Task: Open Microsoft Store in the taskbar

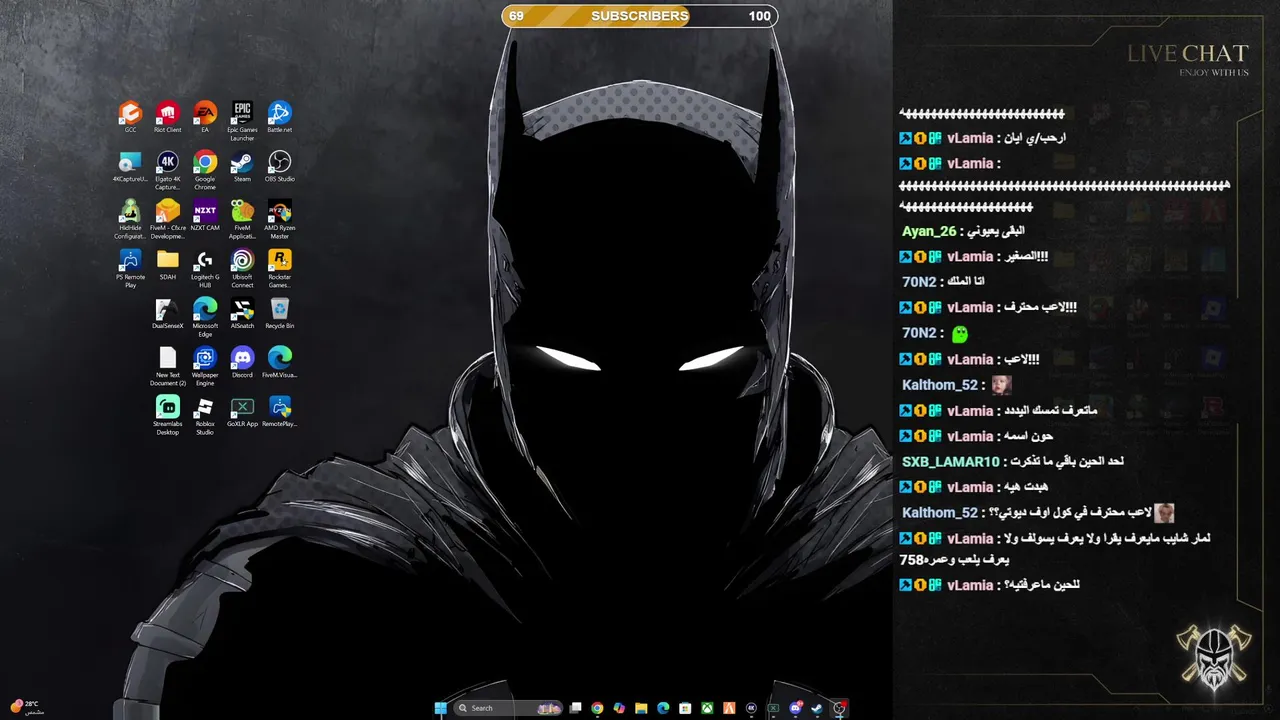Action: pos(685,708)
